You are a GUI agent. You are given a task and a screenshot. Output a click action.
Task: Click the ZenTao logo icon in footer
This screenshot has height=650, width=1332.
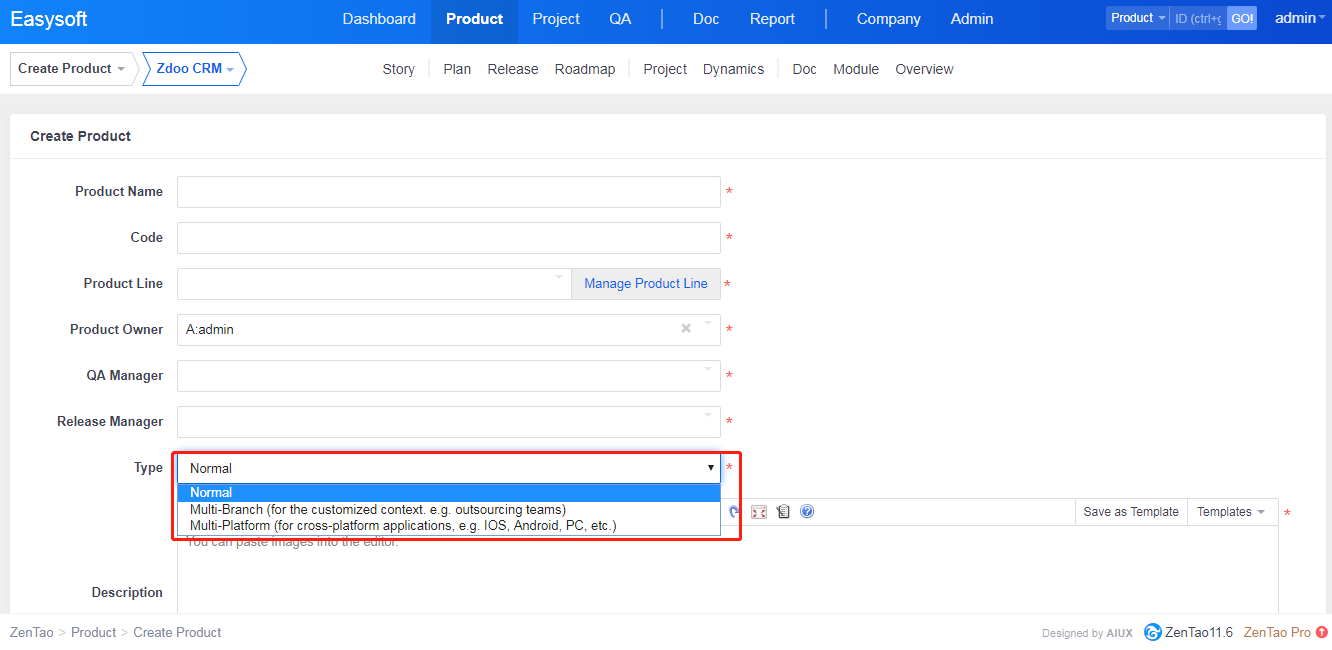(x=1153, y=632)
